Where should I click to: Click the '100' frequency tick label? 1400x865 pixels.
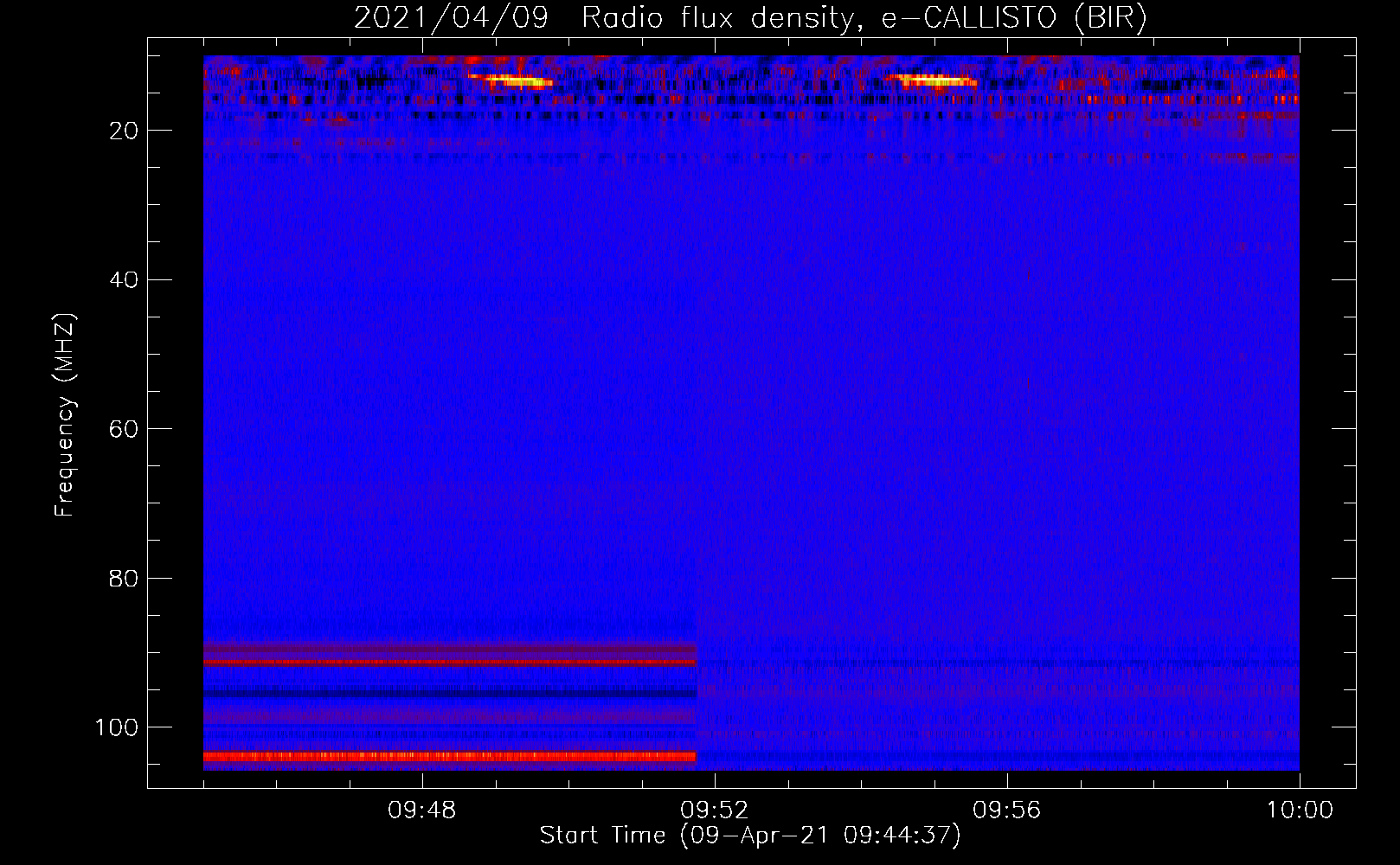(x=117, y=727)
